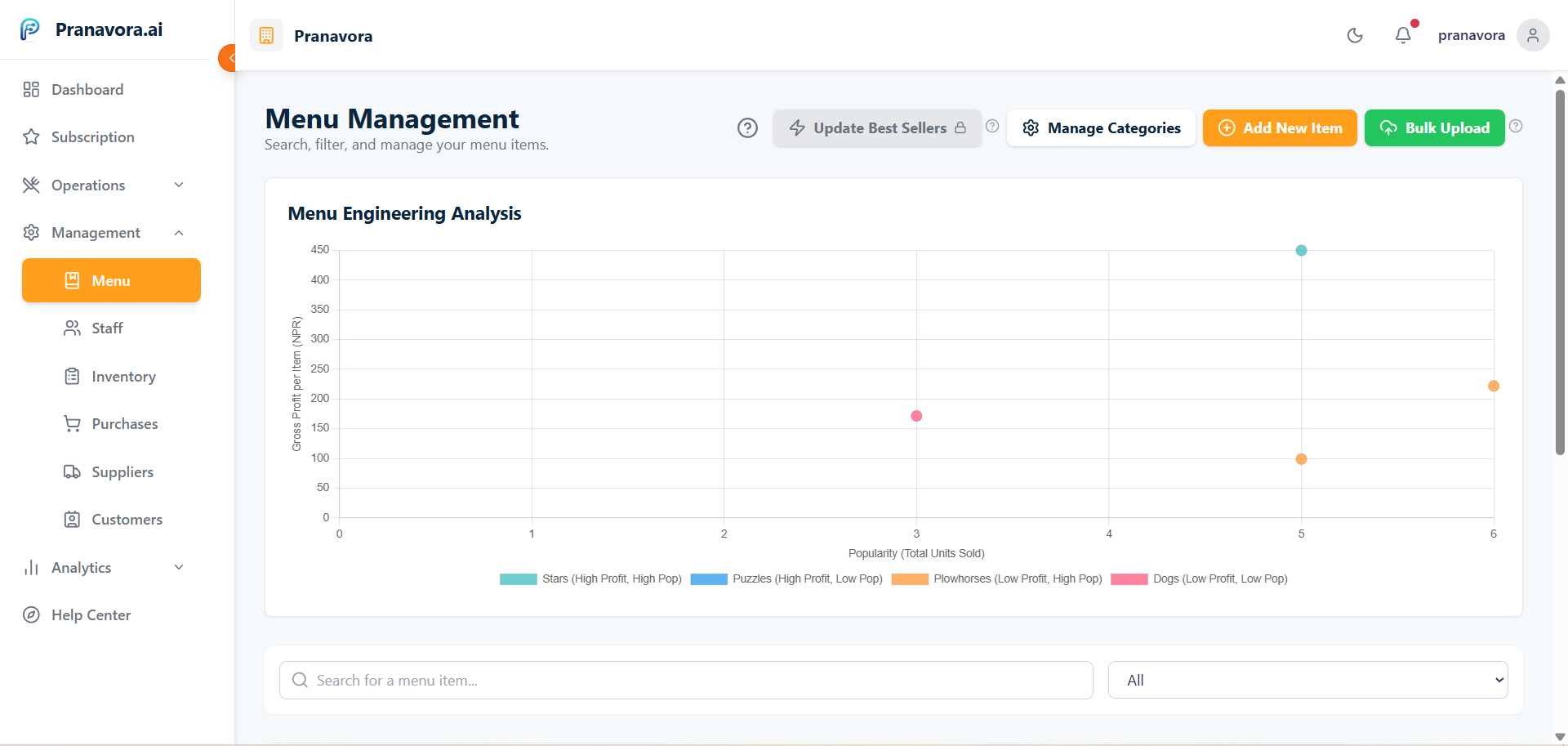Open notifications via the bell icon
Screen dimensions: 1568x746
pos(1403,35)
